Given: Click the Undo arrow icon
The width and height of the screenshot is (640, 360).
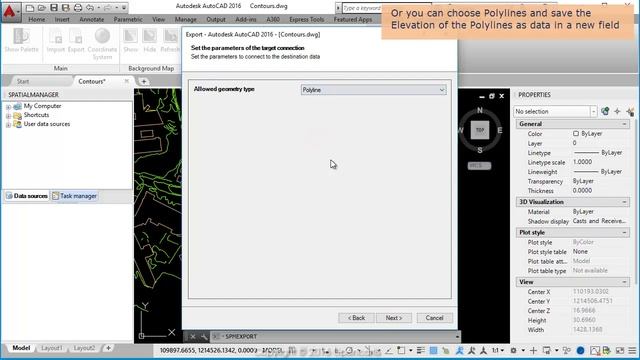Looking at the screenshot, I should [90, 8].
